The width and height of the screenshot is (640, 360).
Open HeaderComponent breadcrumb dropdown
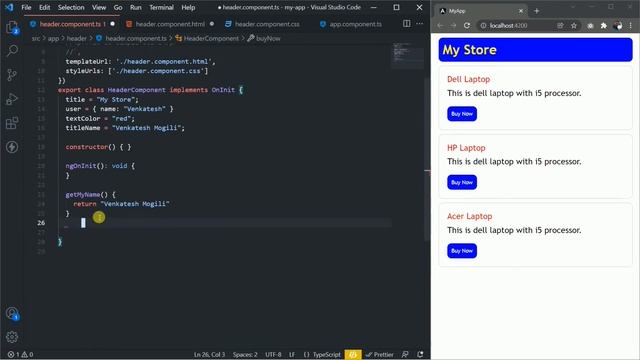(x=207, y=38)
